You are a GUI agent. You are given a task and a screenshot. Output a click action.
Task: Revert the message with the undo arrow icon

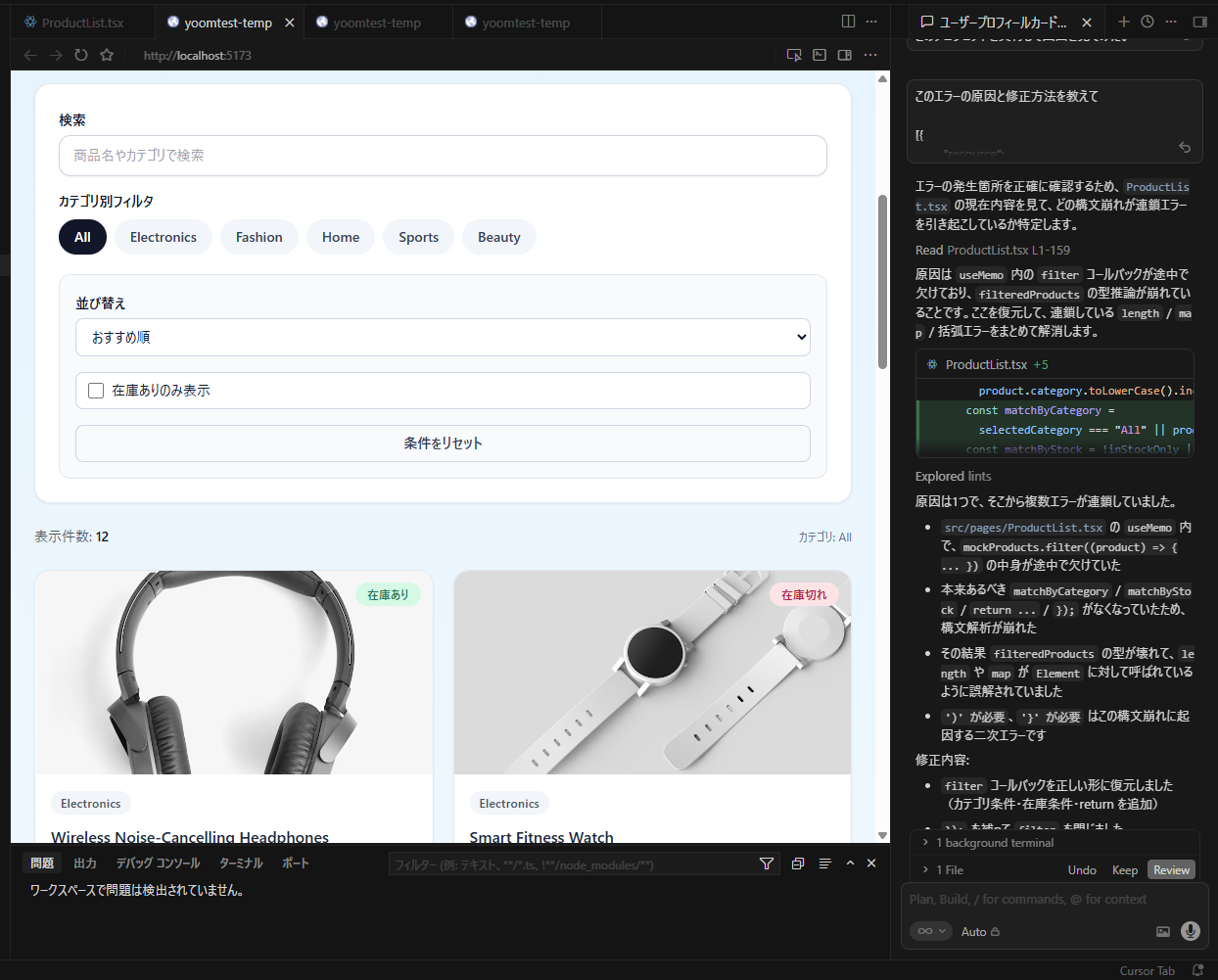1185,147
